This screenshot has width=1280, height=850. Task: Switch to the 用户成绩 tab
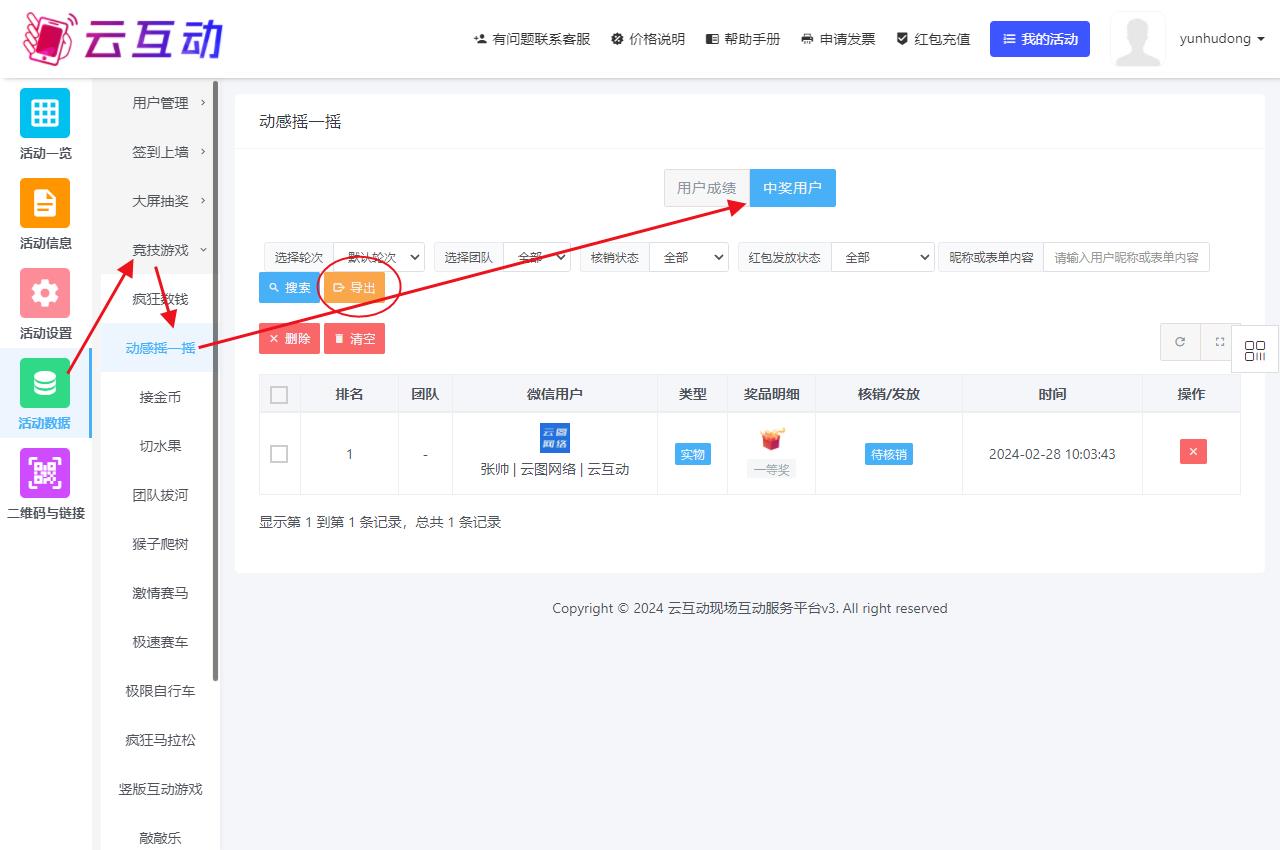pos(707,188)
